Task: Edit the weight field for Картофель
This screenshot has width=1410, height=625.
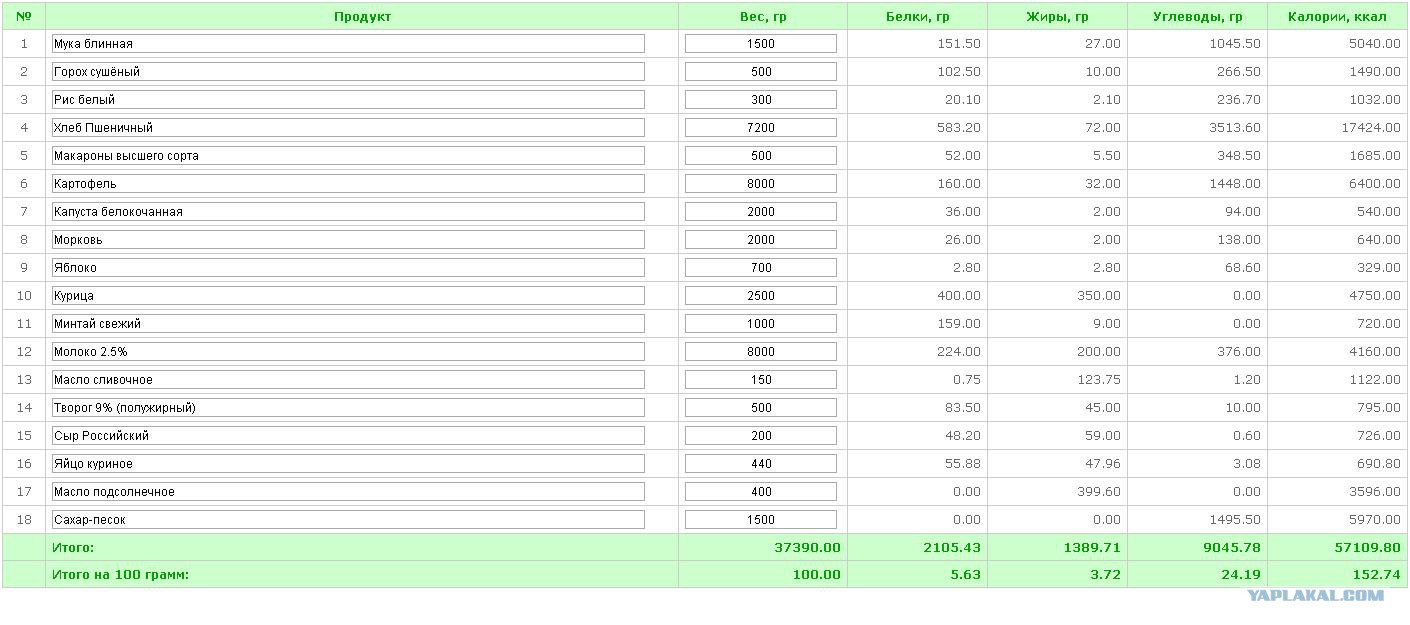Action: click(761, 184)
